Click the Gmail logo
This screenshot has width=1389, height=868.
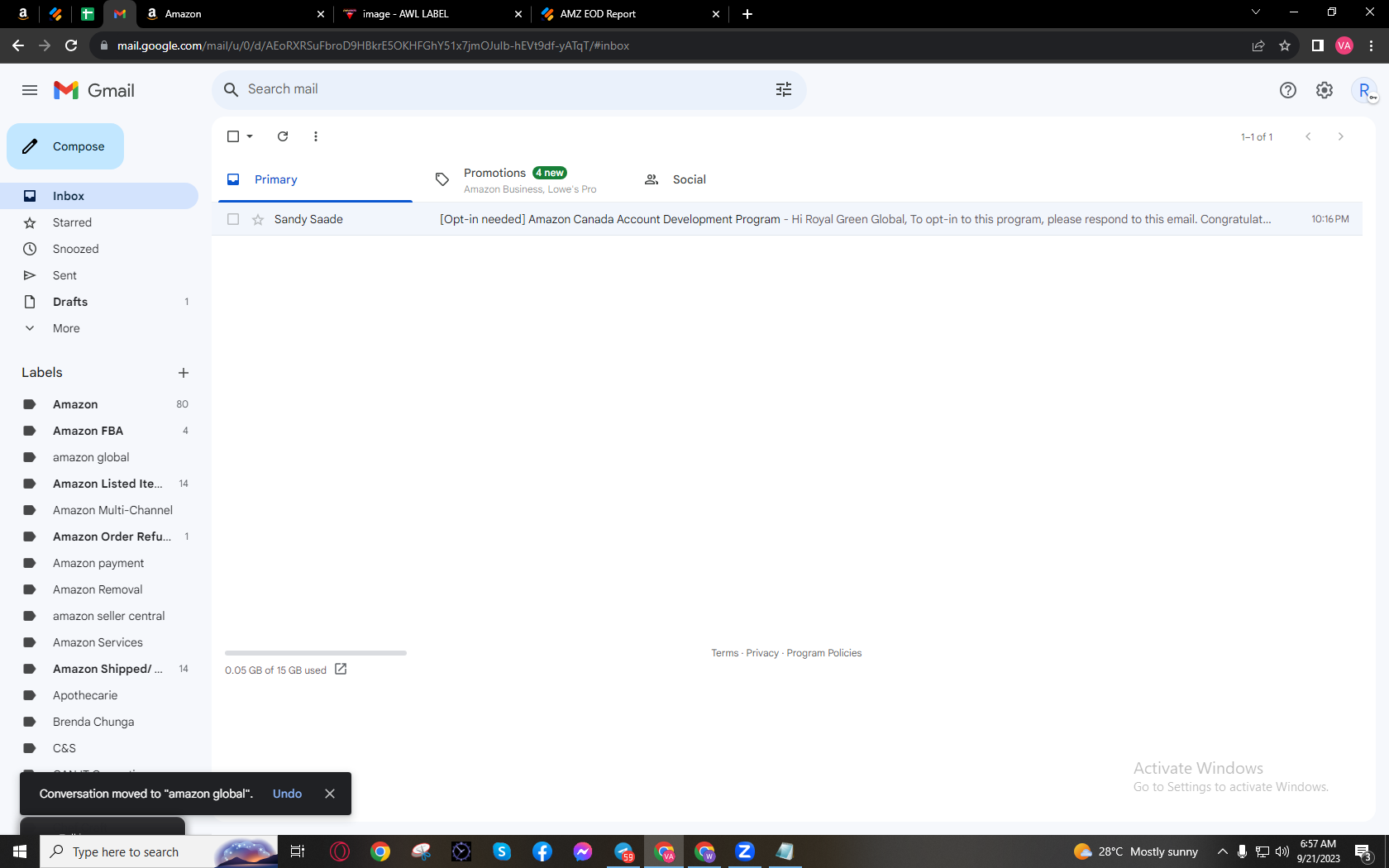(94, 90)
